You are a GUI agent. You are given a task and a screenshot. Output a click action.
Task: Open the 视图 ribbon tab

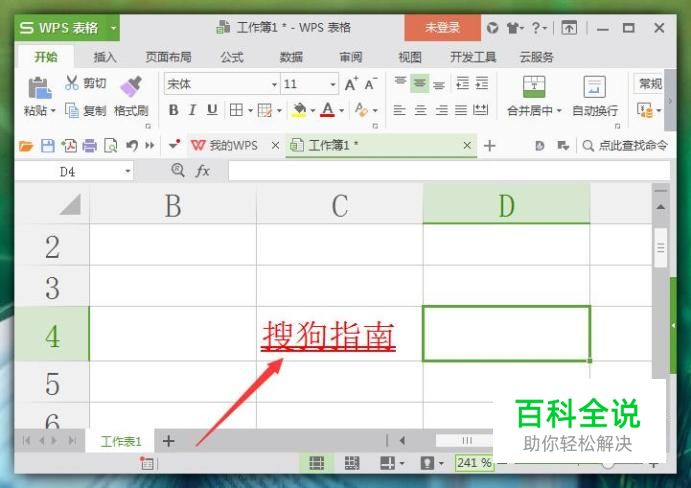pos(410,57)
